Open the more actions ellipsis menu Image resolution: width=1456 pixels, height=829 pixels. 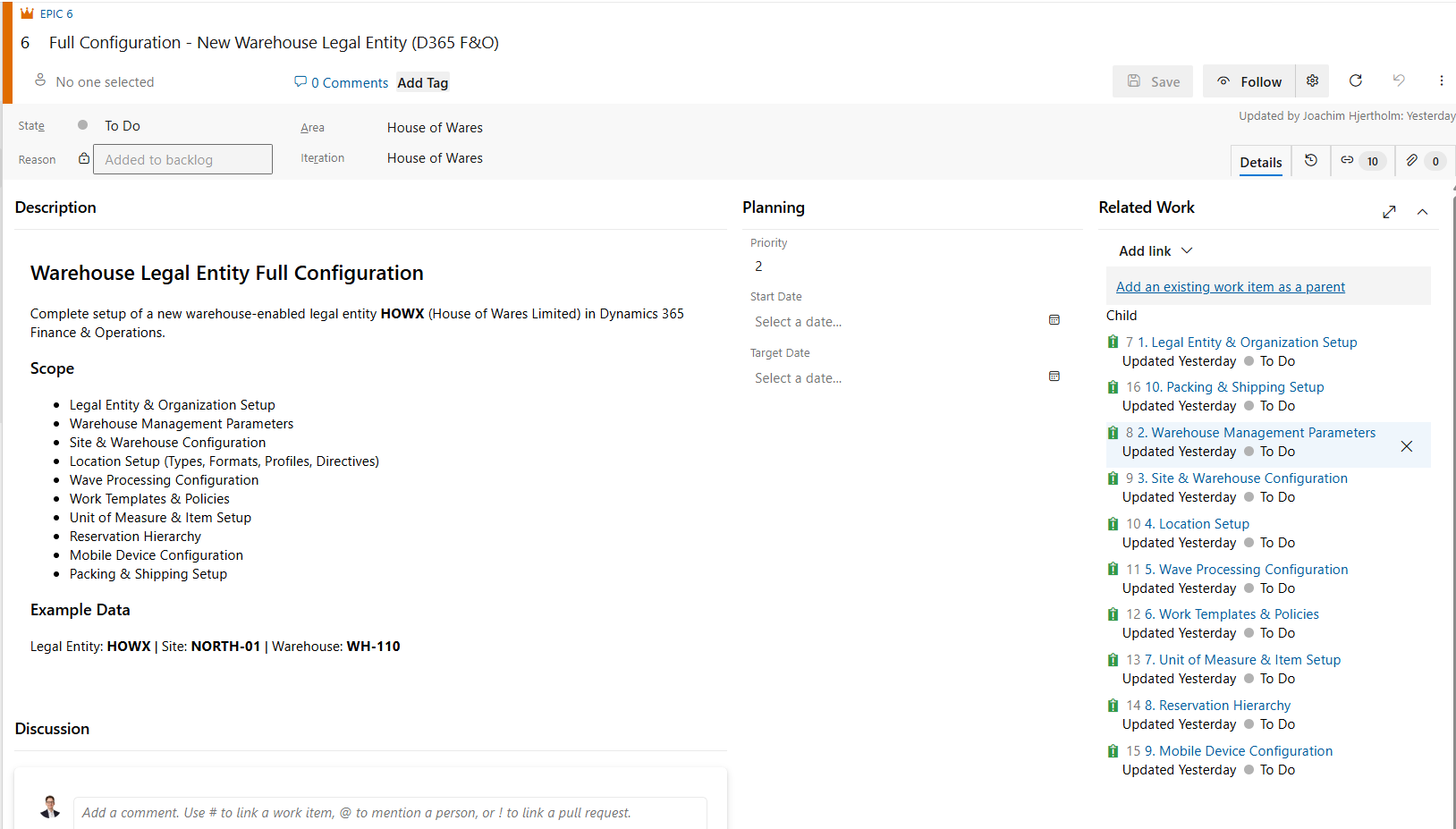pyautogui.click(x=1441, y=81)
